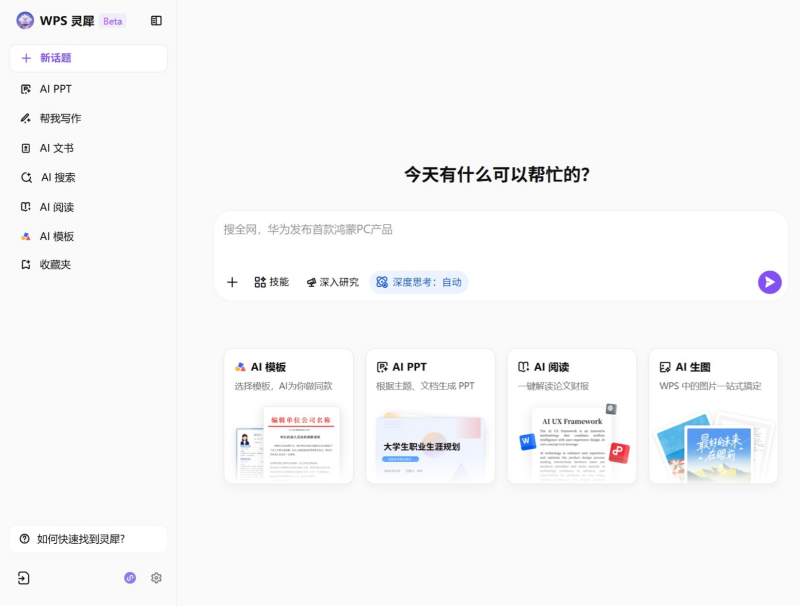Select the AI 阅读 reading icon
This screenshot has height=606, width=800.
tap(28, 206)
